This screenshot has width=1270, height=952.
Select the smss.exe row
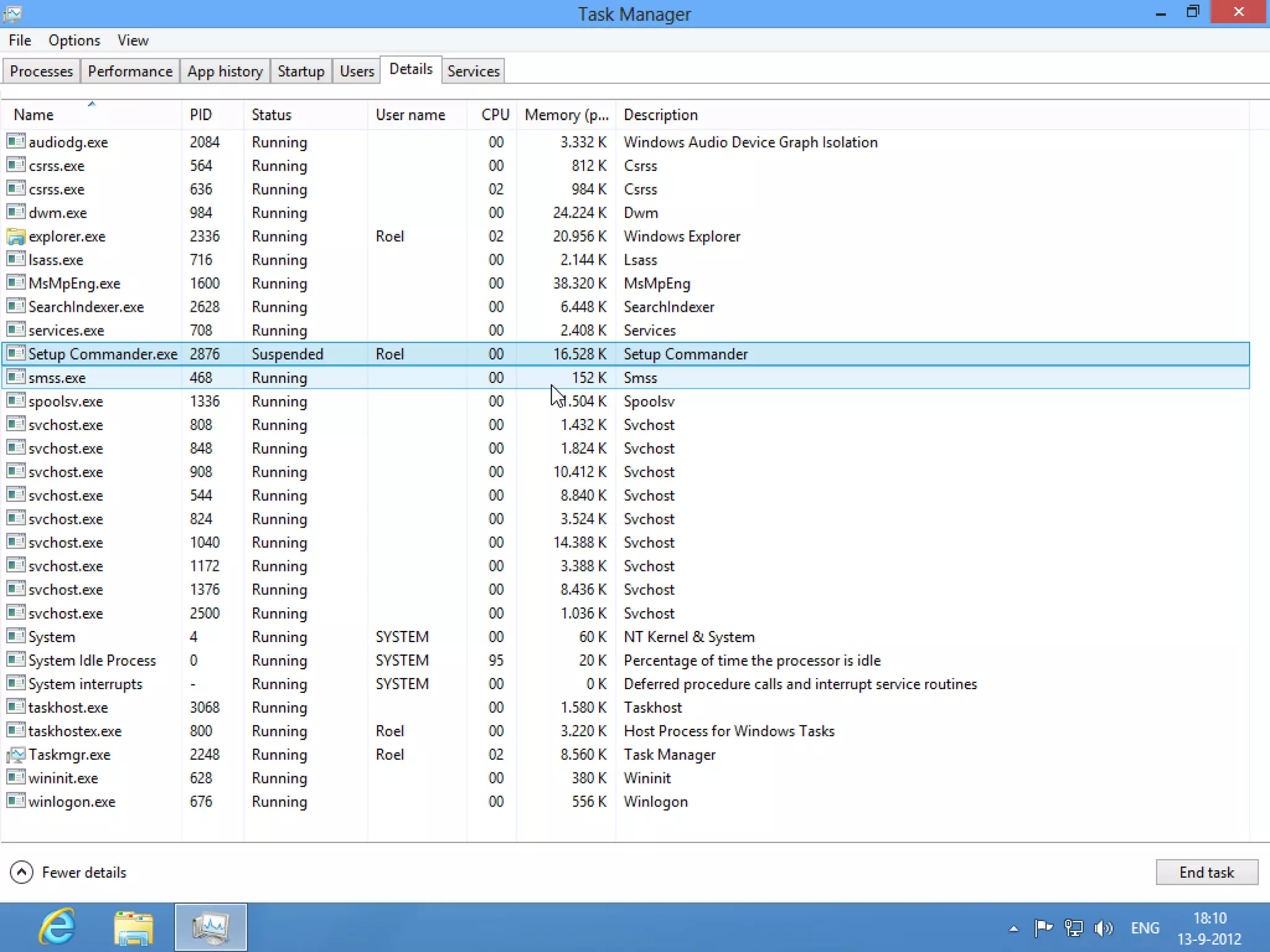click(x=626, y=377)
